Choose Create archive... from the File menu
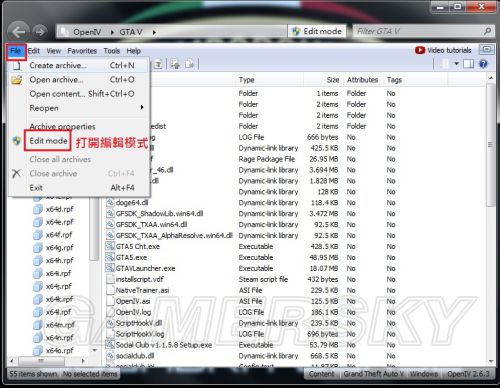The width and height of the screenshot is (500, 388). (x=79, y=66)
